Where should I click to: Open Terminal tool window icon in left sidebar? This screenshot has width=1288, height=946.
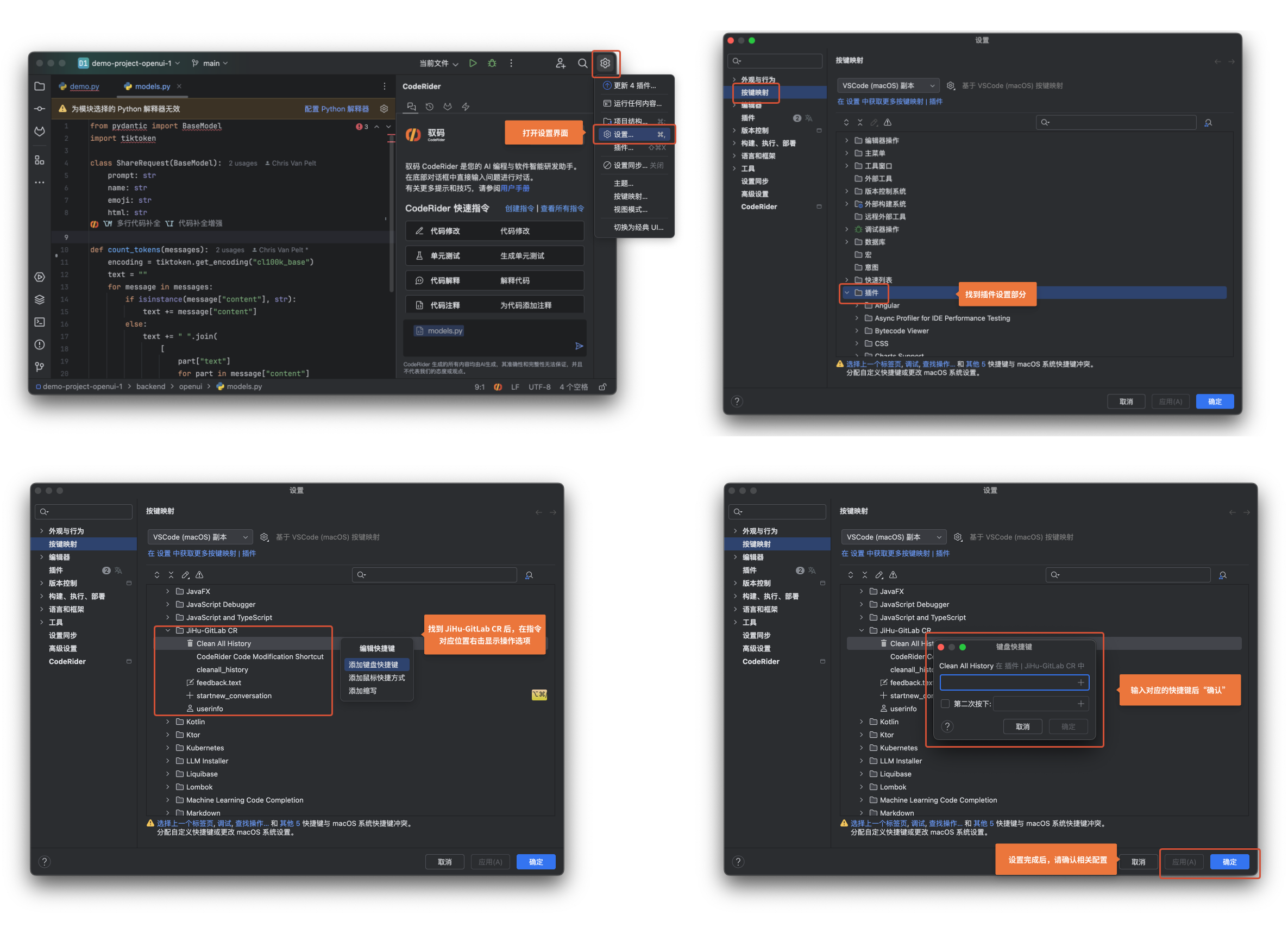[40, 322]
